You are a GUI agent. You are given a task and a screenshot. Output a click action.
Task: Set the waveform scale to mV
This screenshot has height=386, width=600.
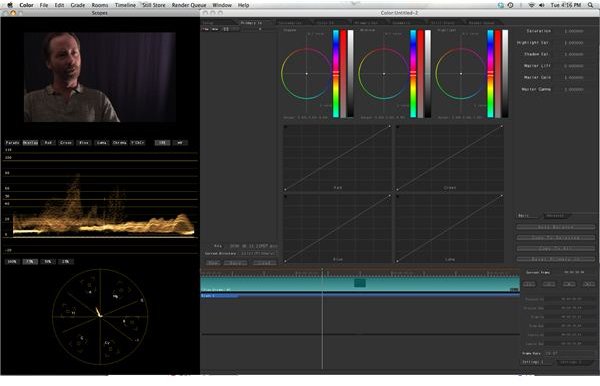point(180,143)
